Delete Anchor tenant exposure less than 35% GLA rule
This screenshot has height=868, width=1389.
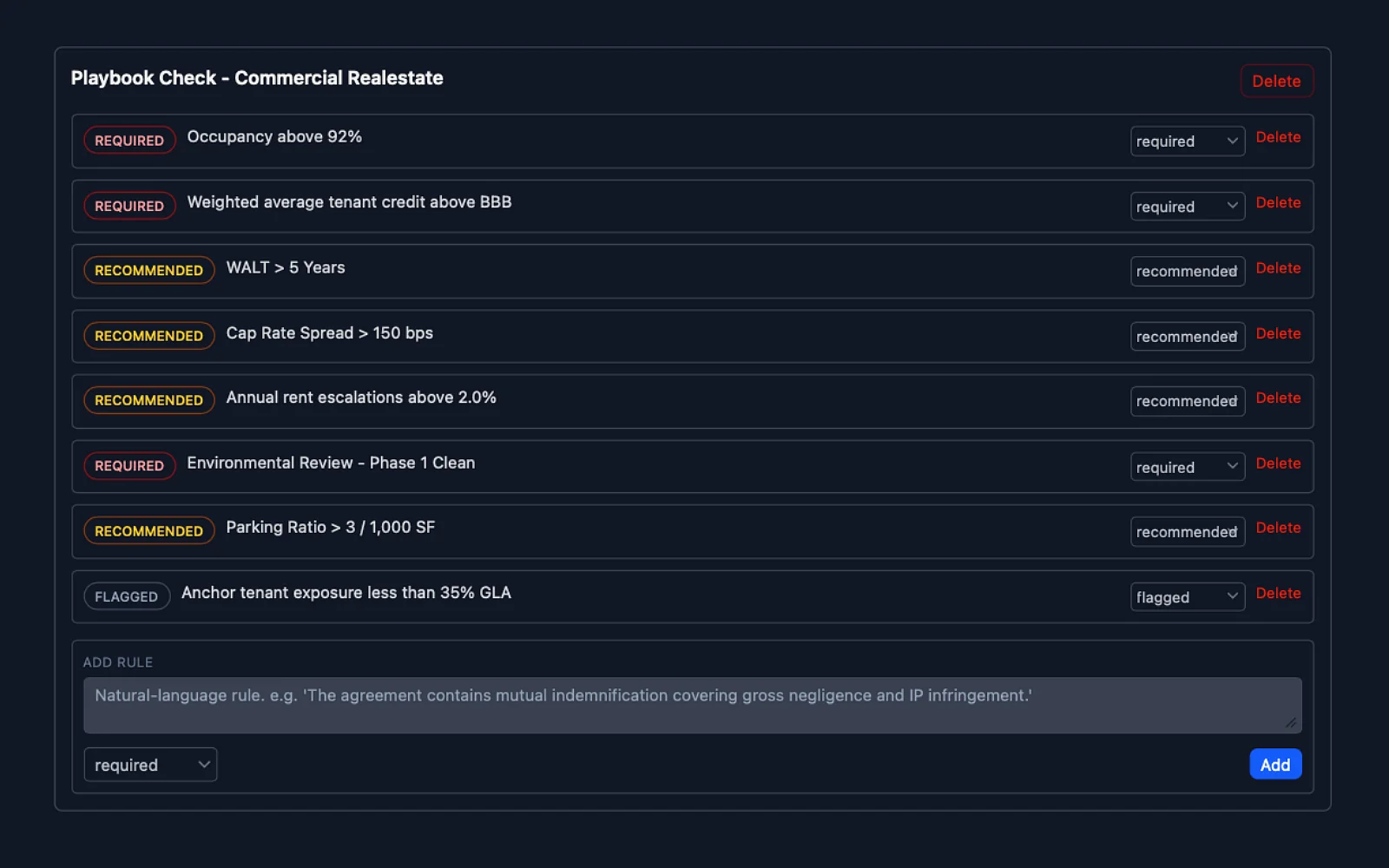point(1278,593)
